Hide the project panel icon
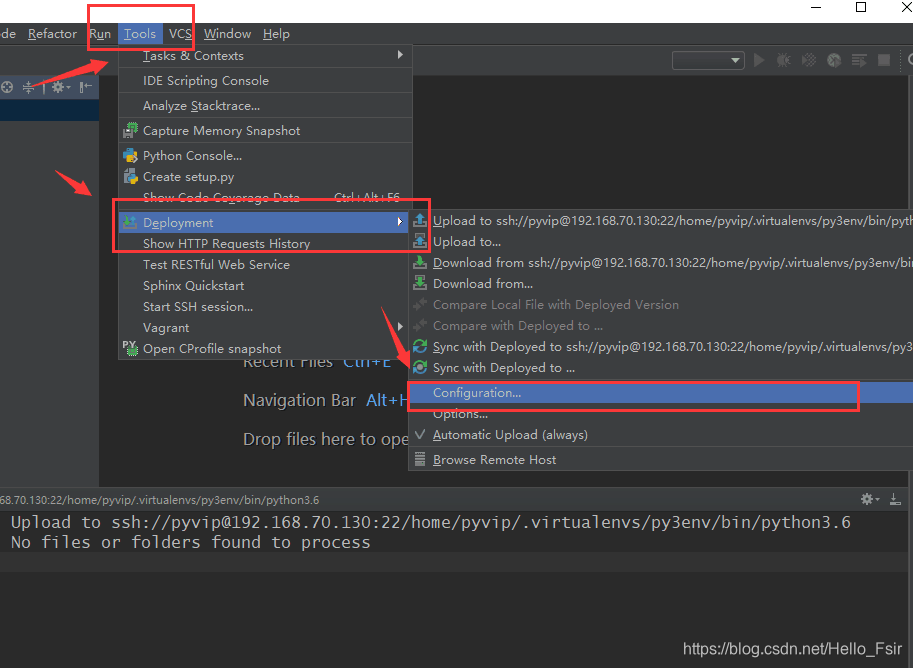This screenshot has height=668, width=913. (x=86, y=87)
